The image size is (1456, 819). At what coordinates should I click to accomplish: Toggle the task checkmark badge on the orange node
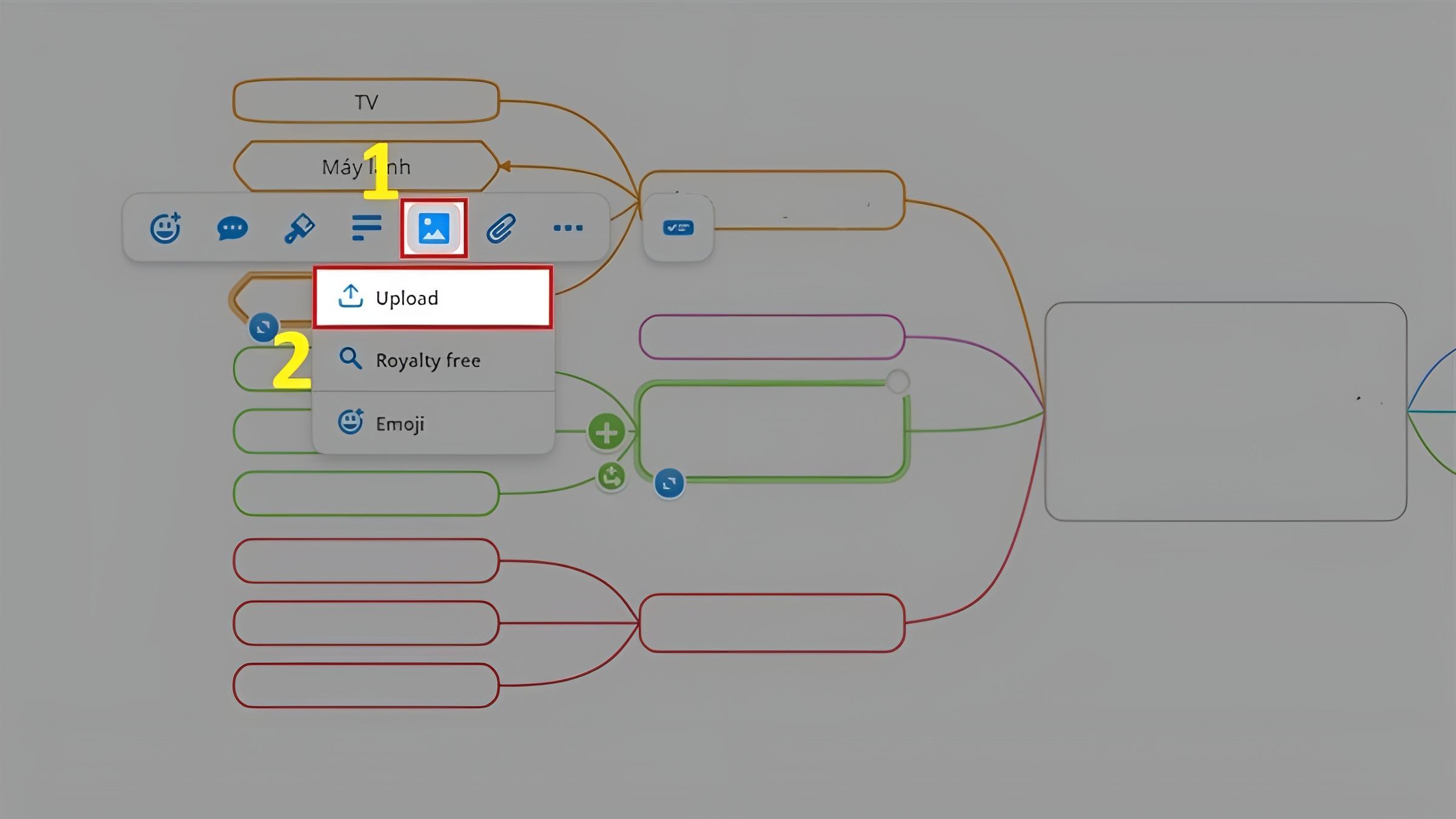tap(679, 226)
